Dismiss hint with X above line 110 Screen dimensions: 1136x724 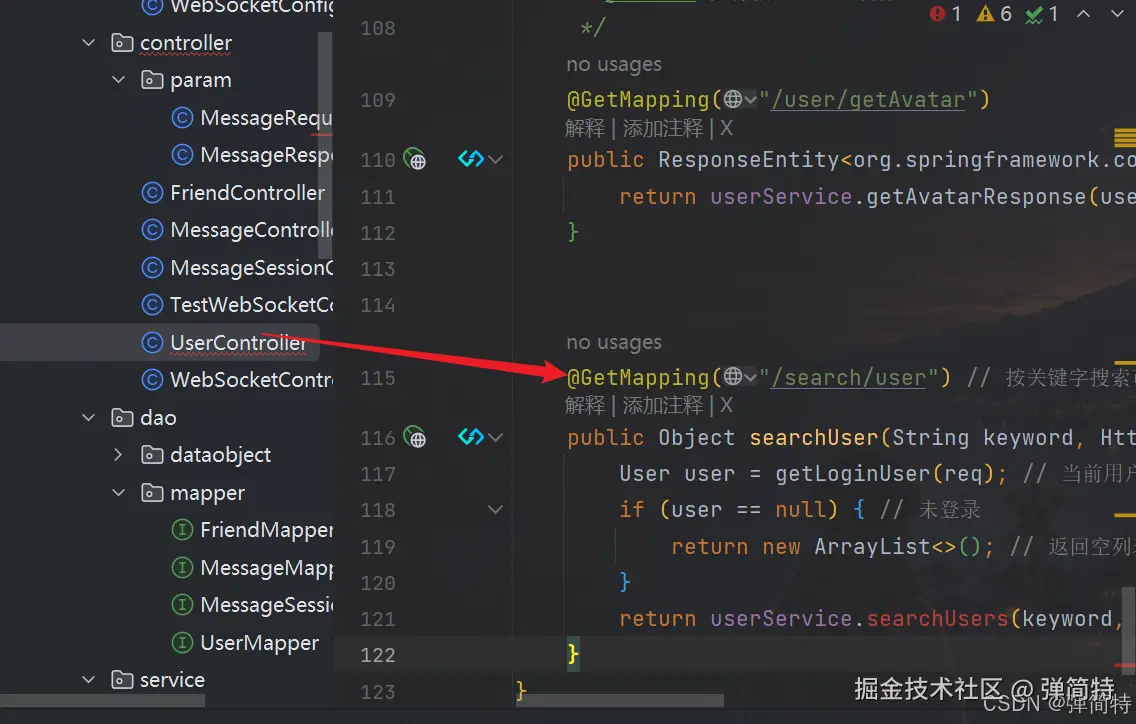click(727, 128)
